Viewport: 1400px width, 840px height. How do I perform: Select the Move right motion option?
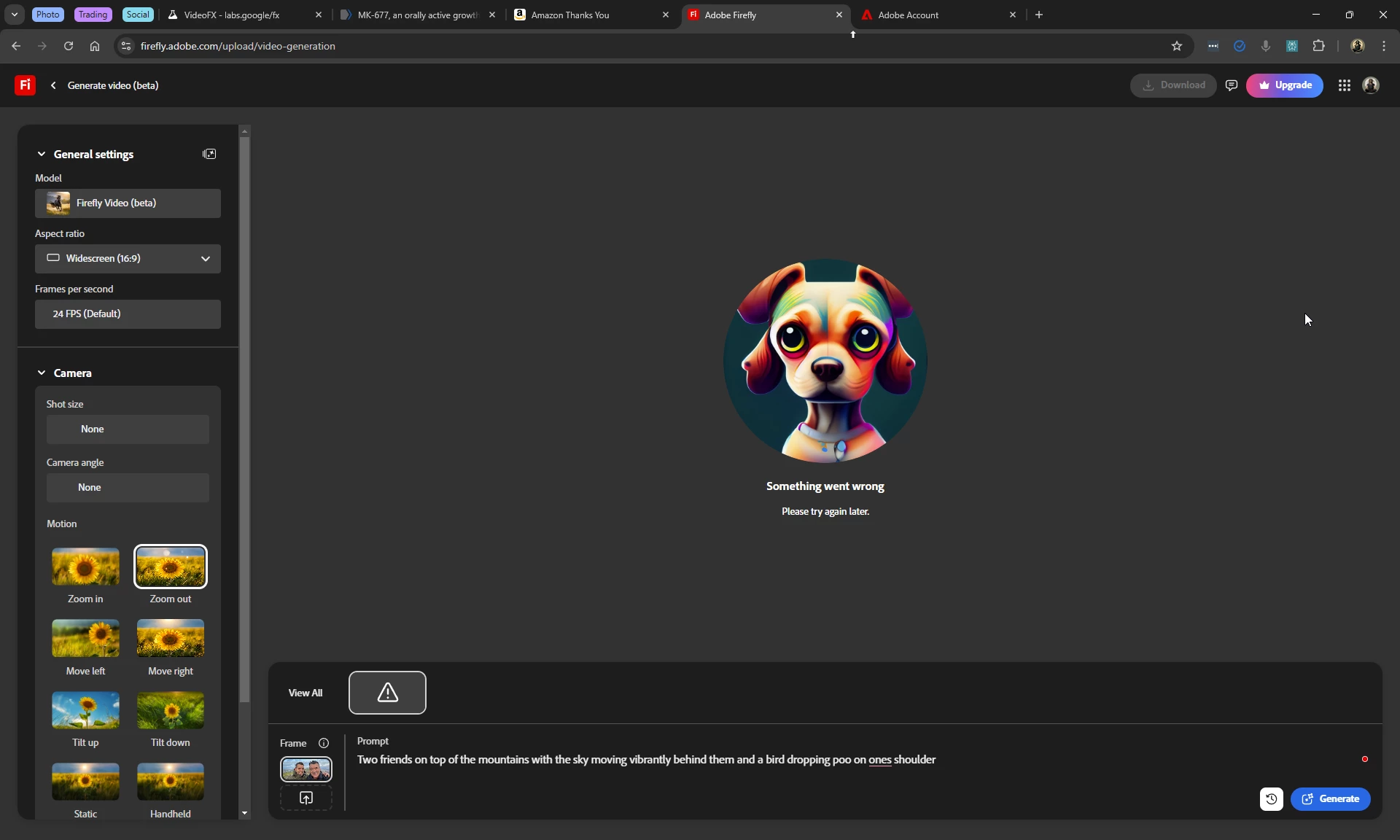coord(171,638)
